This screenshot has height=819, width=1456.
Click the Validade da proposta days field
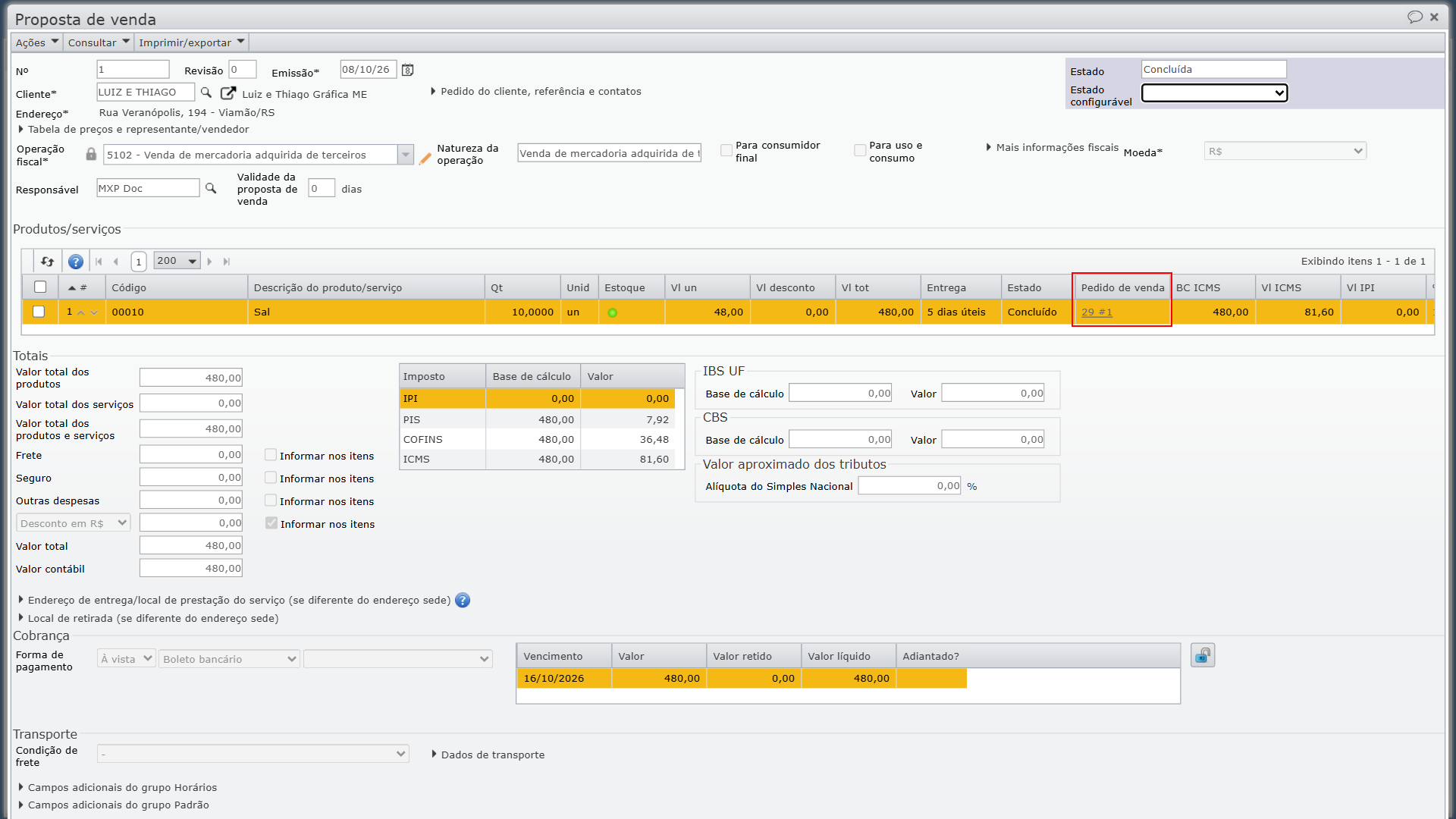322,188
